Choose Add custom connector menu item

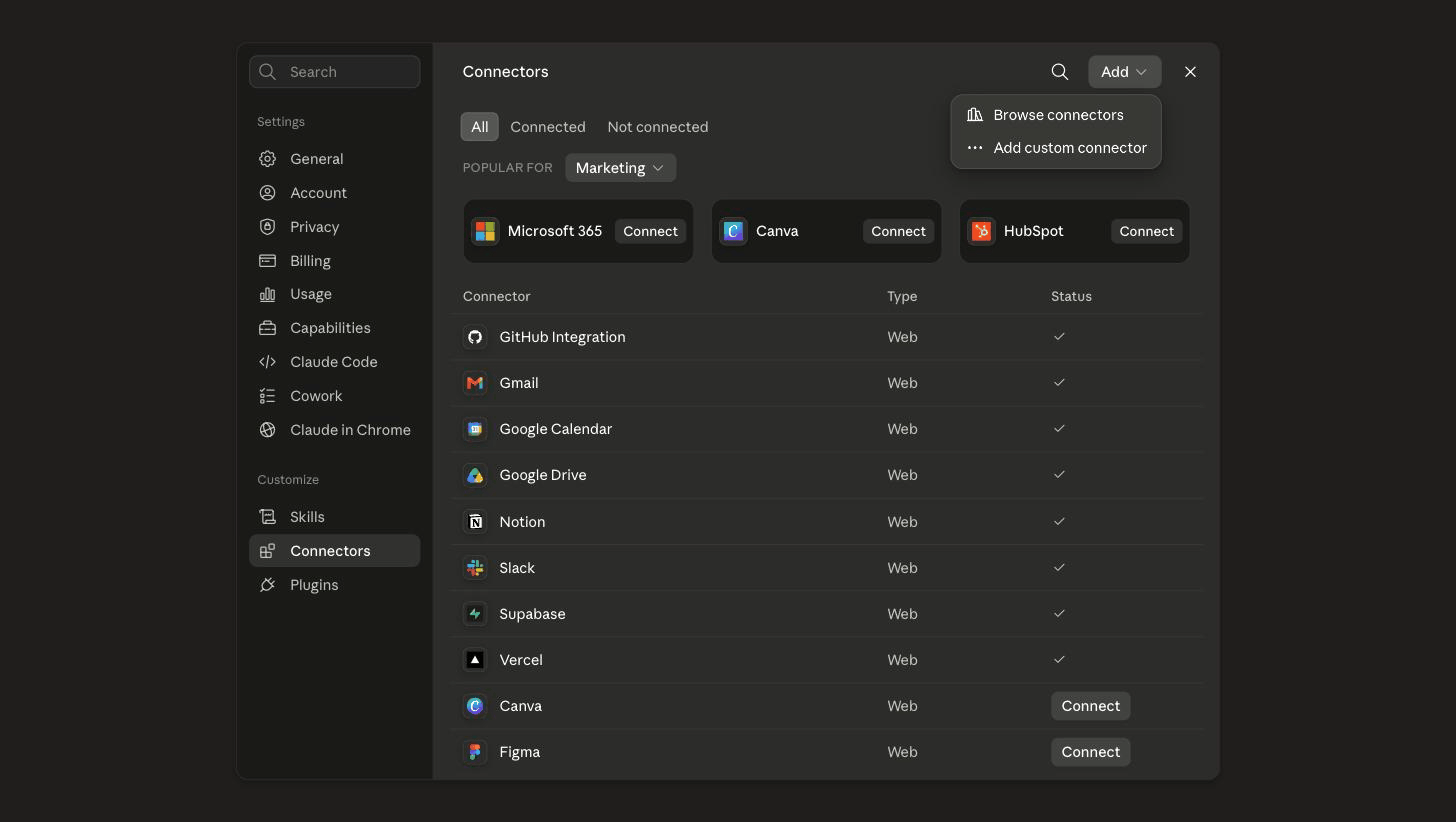click(1056, 148)
